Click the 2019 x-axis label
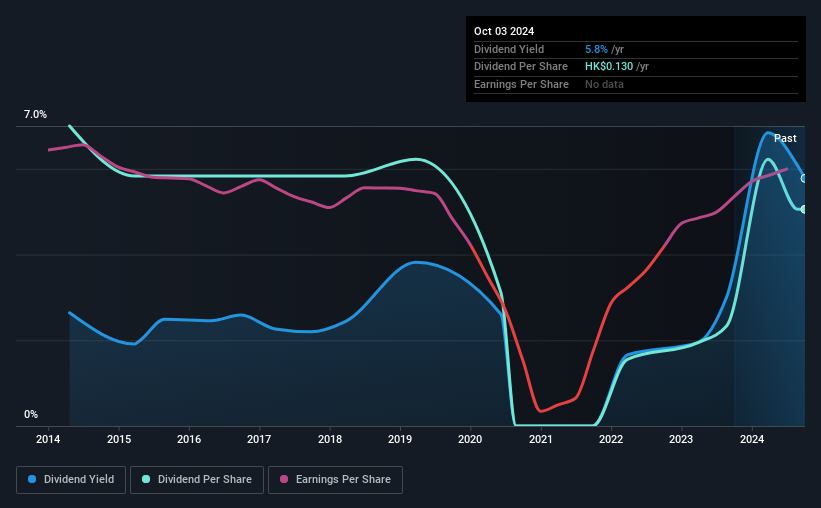This screenshot has height=508, width=821. point(400,439)
